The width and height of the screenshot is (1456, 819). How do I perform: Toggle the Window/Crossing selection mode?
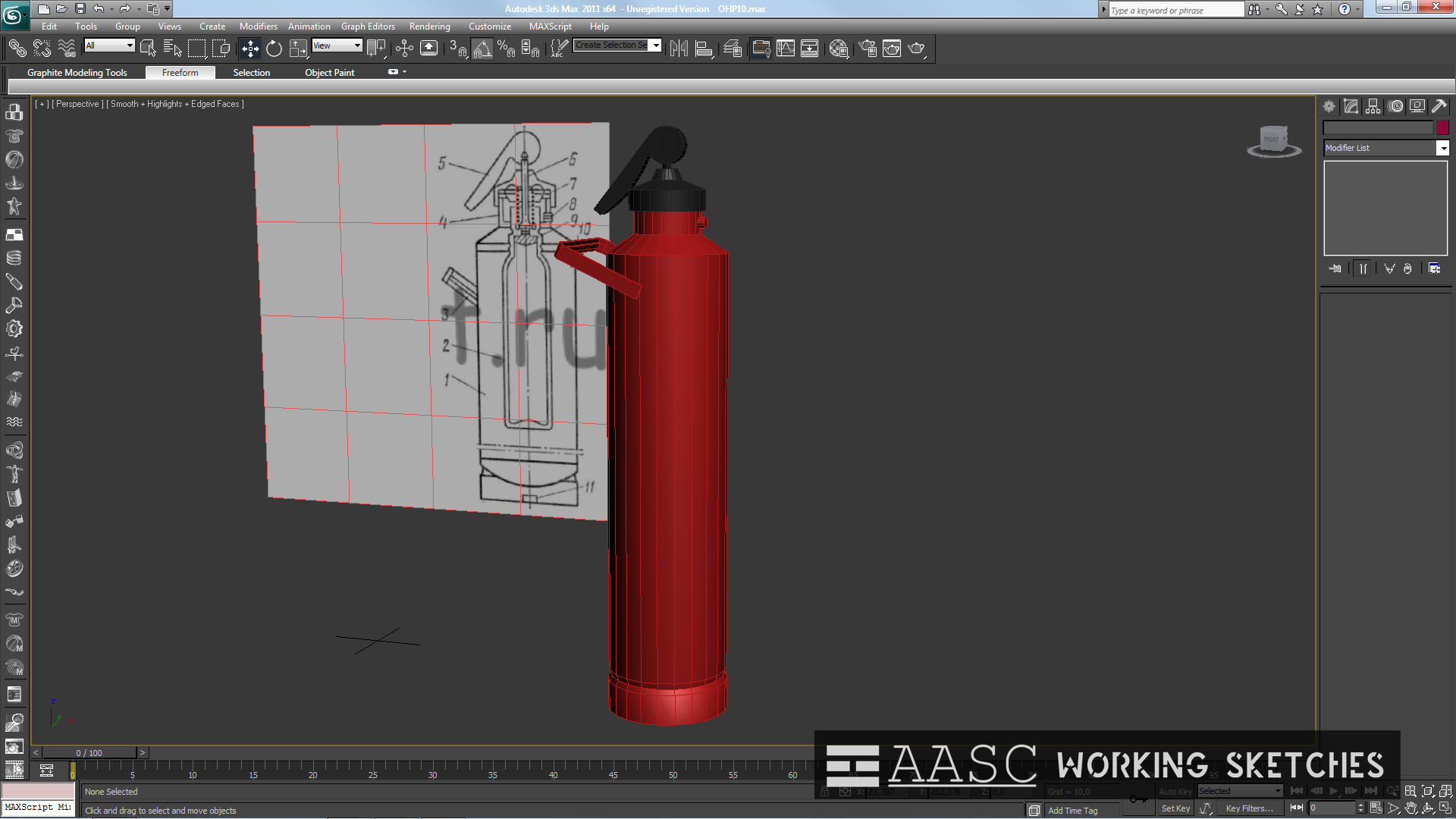pos(221,49)
